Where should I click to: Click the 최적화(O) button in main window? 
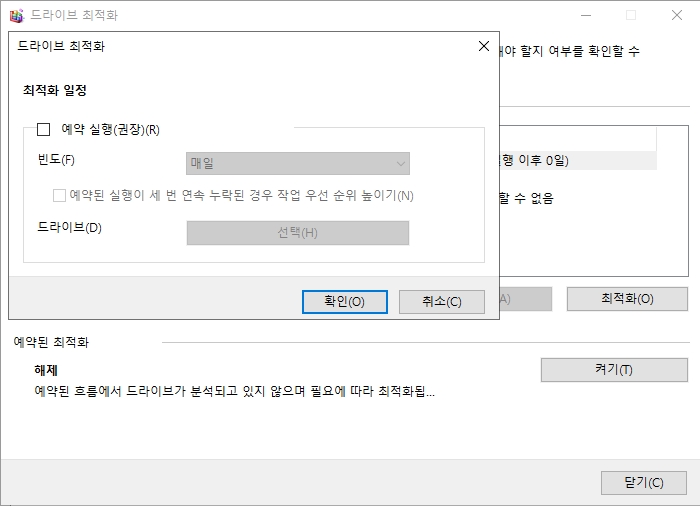pos(627,299)
